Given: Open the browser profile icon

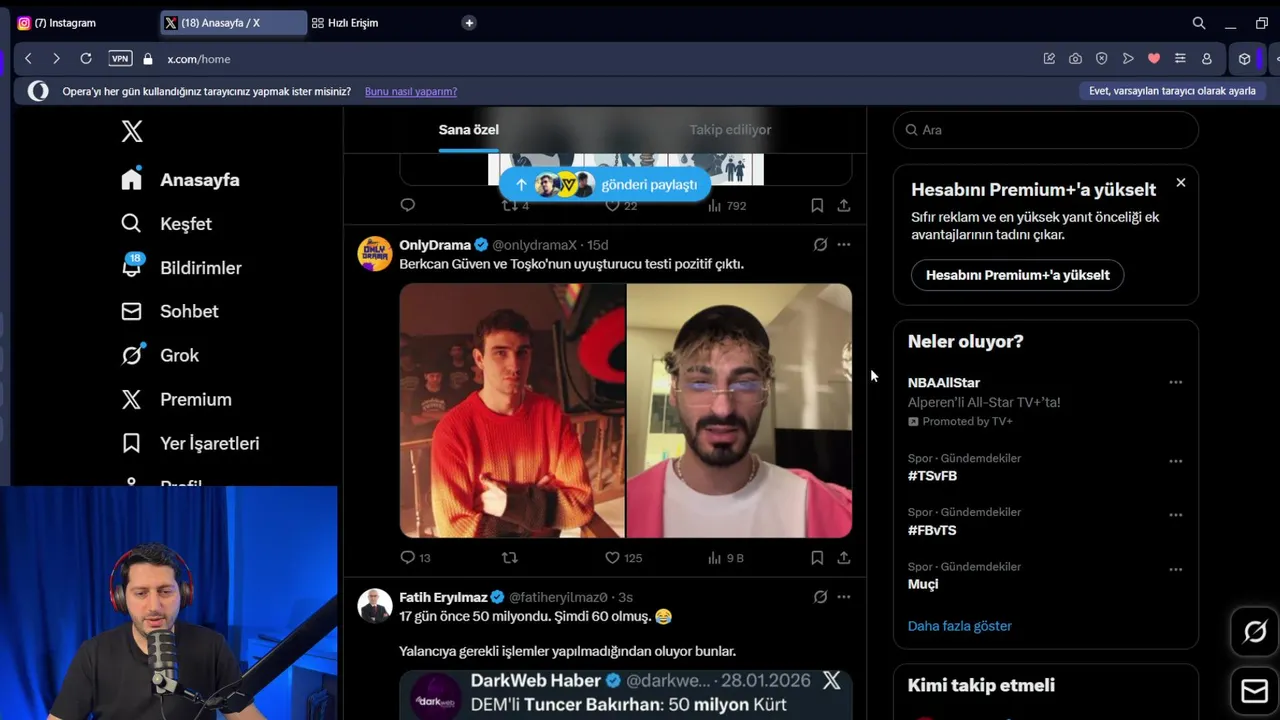Looking at the screenshot, I should 1207,59.
